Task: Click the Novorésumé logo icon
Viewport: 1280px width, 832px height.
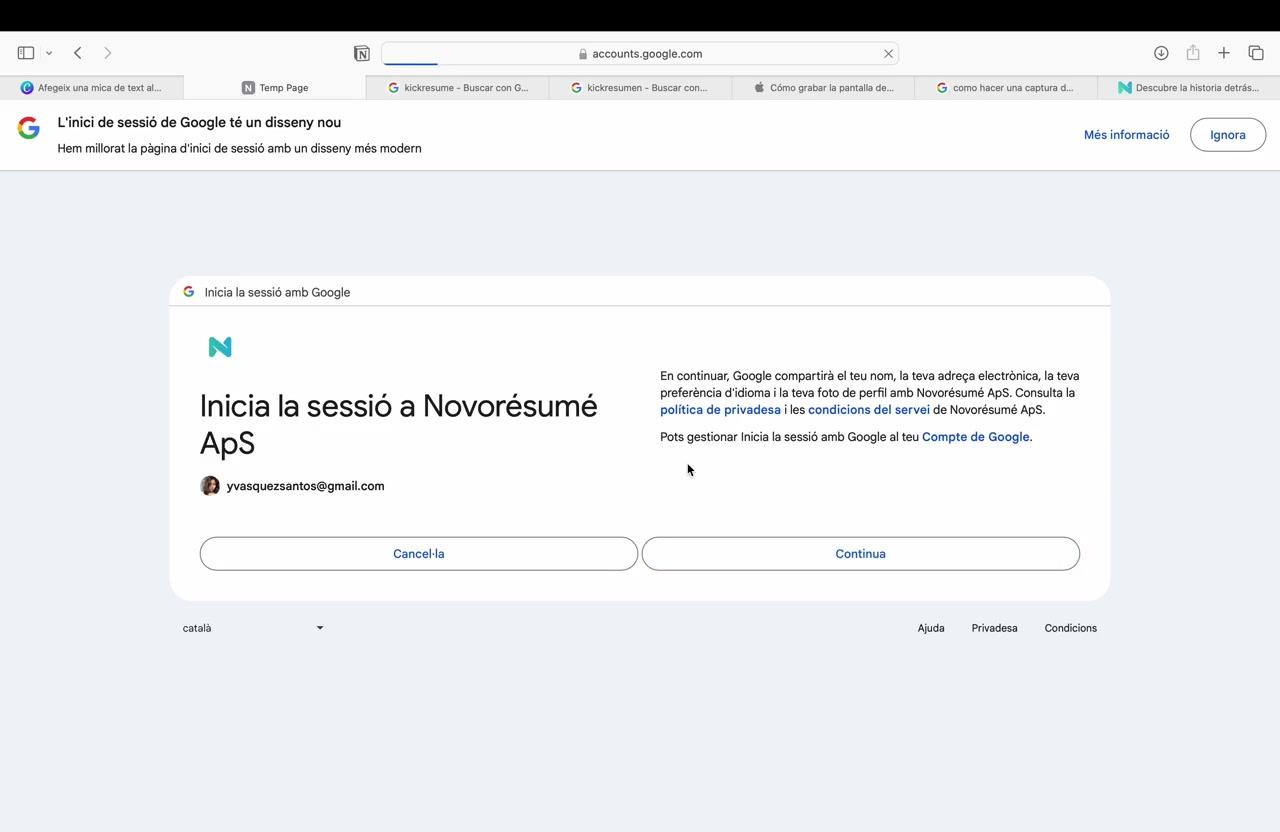Action: (x=220, y=347)
